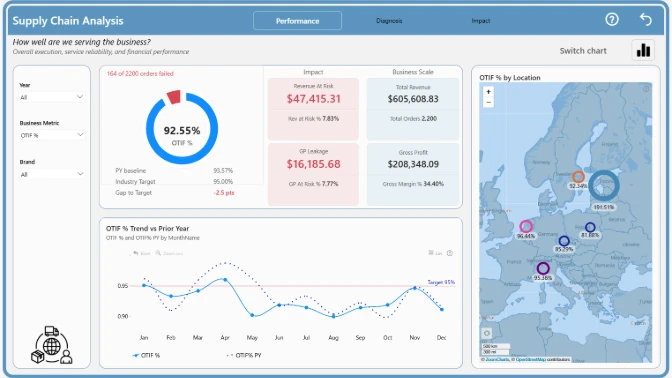This screenshot has width=672, height=378.
Task: Click the November OTIF % data point
Action: click(414, 288)
